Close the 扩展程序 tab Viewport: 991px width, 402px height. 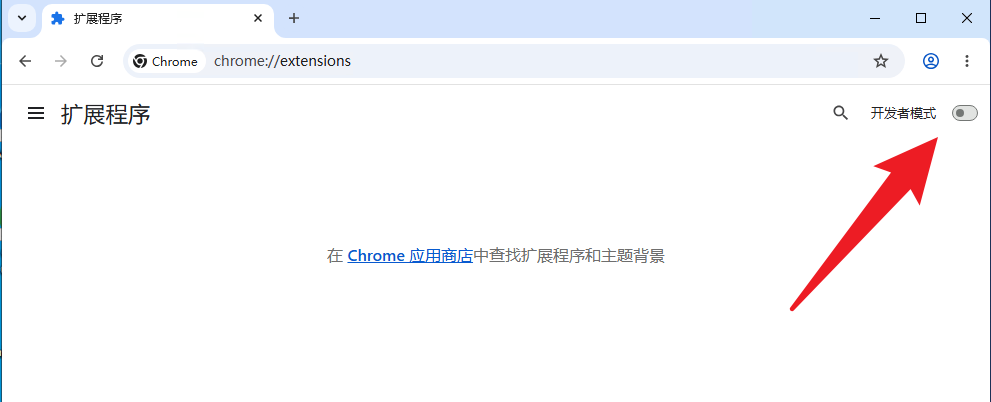pyautogui.click(x=258, y=18)
